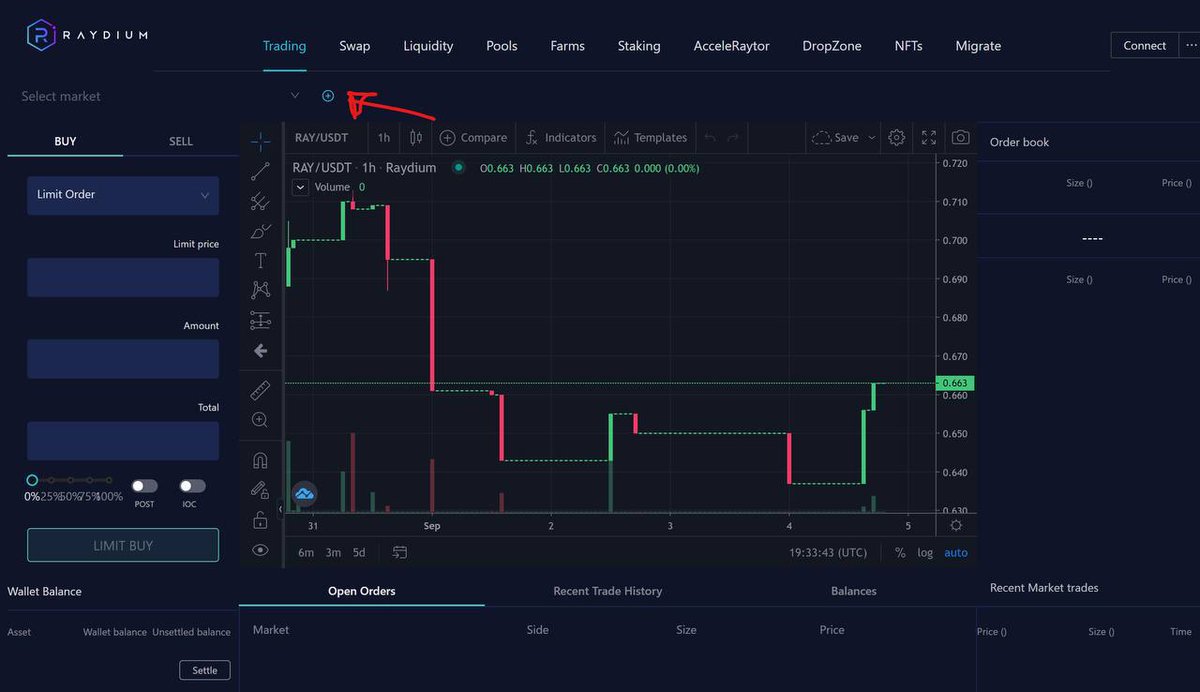The image size is (1200, 692).
Task: Enter fullscreen chart mode
Action: coord(929,138)
